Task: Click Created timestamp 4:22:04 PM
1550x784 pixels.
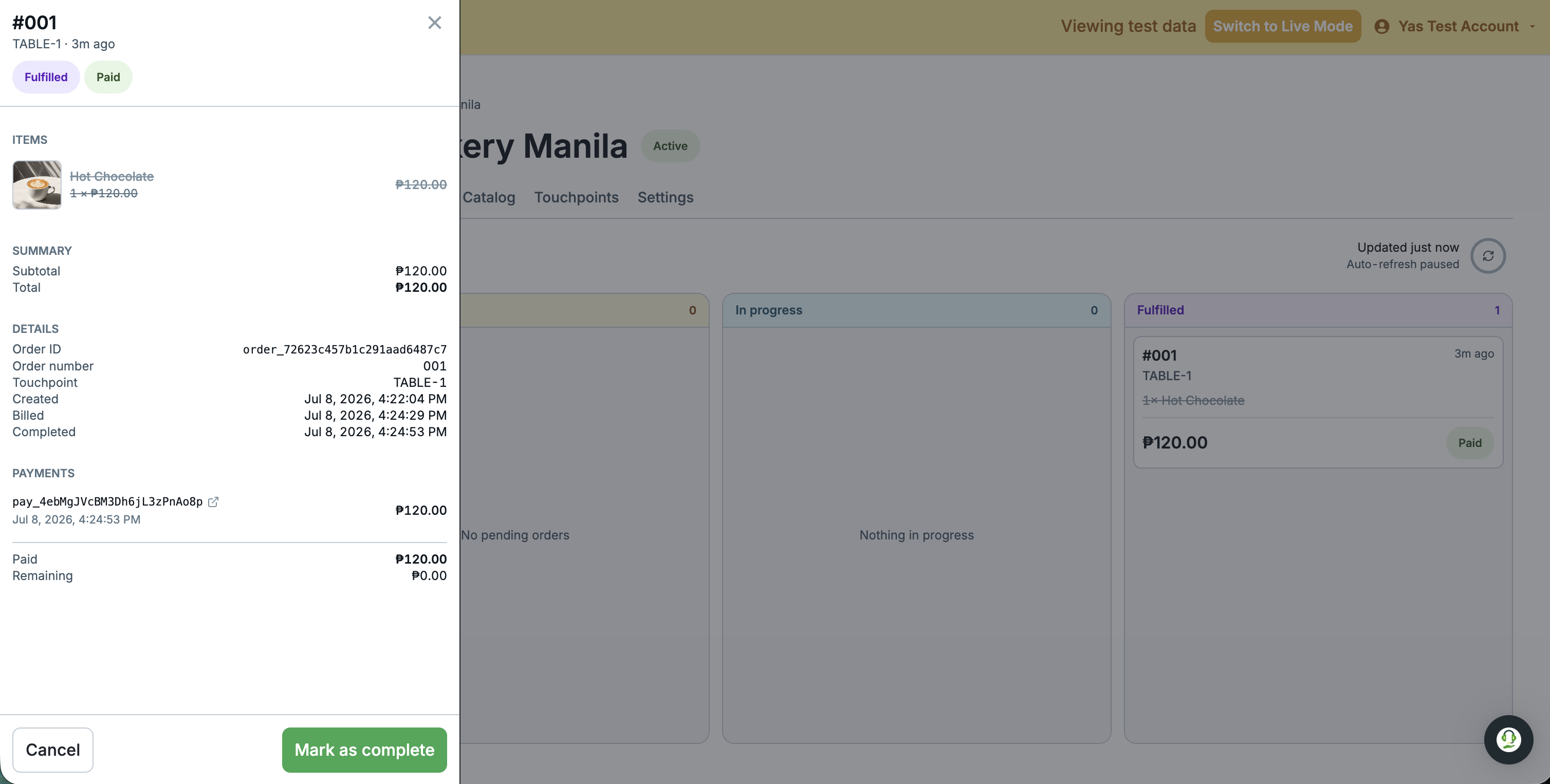Action: pyautogui.click(x=376, y=399)
